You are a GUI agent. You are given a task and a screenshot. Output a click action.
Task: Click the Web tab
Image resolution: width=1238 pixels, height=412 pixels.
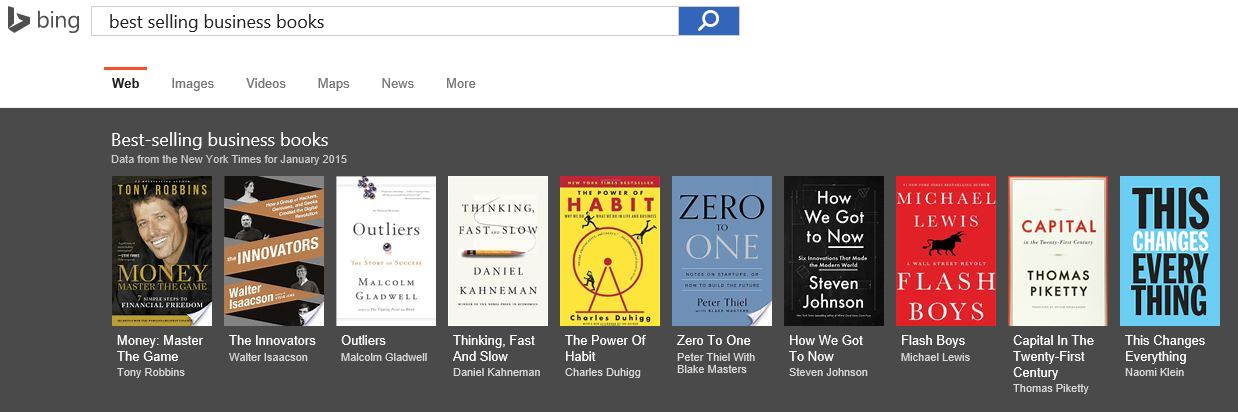125,84
